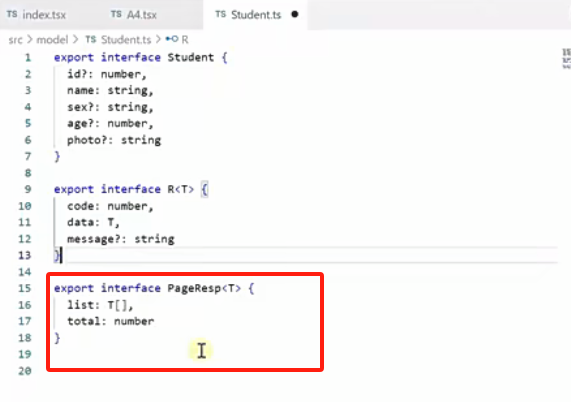Click the 'interface' keyword on line 15
This screenshot has height=402, width=571.
coord(131,288)
